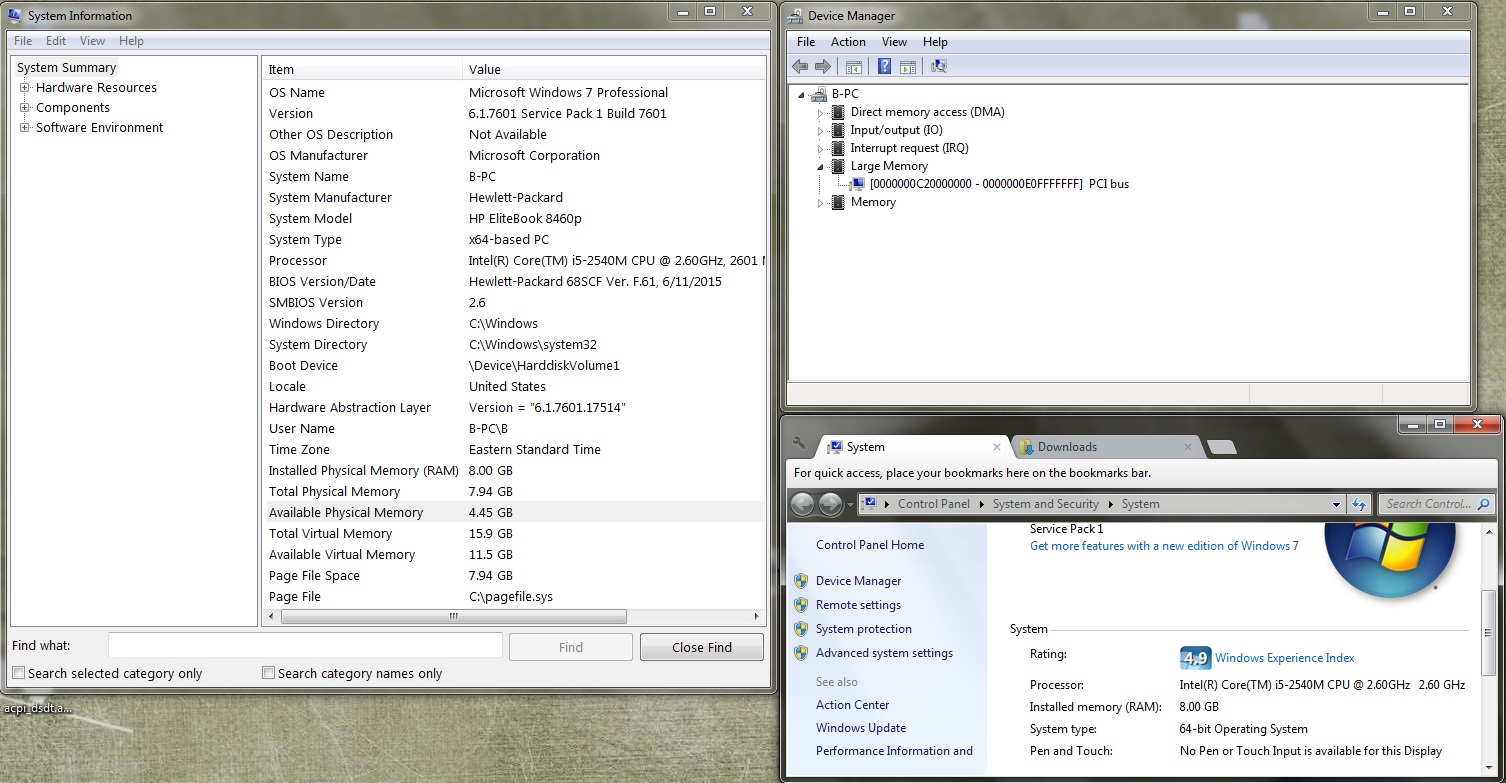This screenshot has width=1506, height=783.
Task: Select the B-PC computer icon in Device Manager
Action: (x=818, y=94)
